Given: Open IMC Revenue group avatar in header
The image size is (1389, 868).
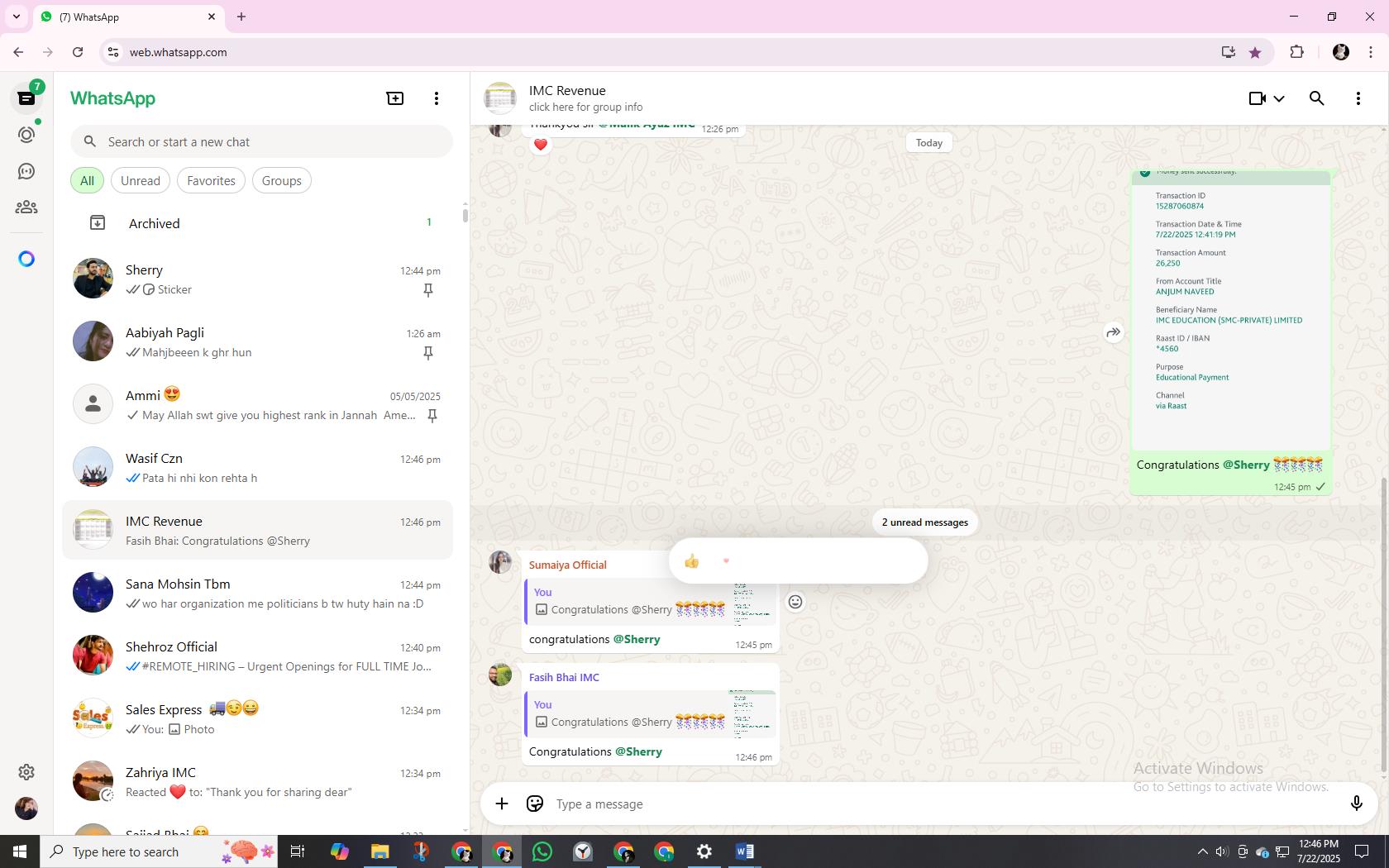Looking at the screenshot, I should pyautogui.click(x=500, y=98).
